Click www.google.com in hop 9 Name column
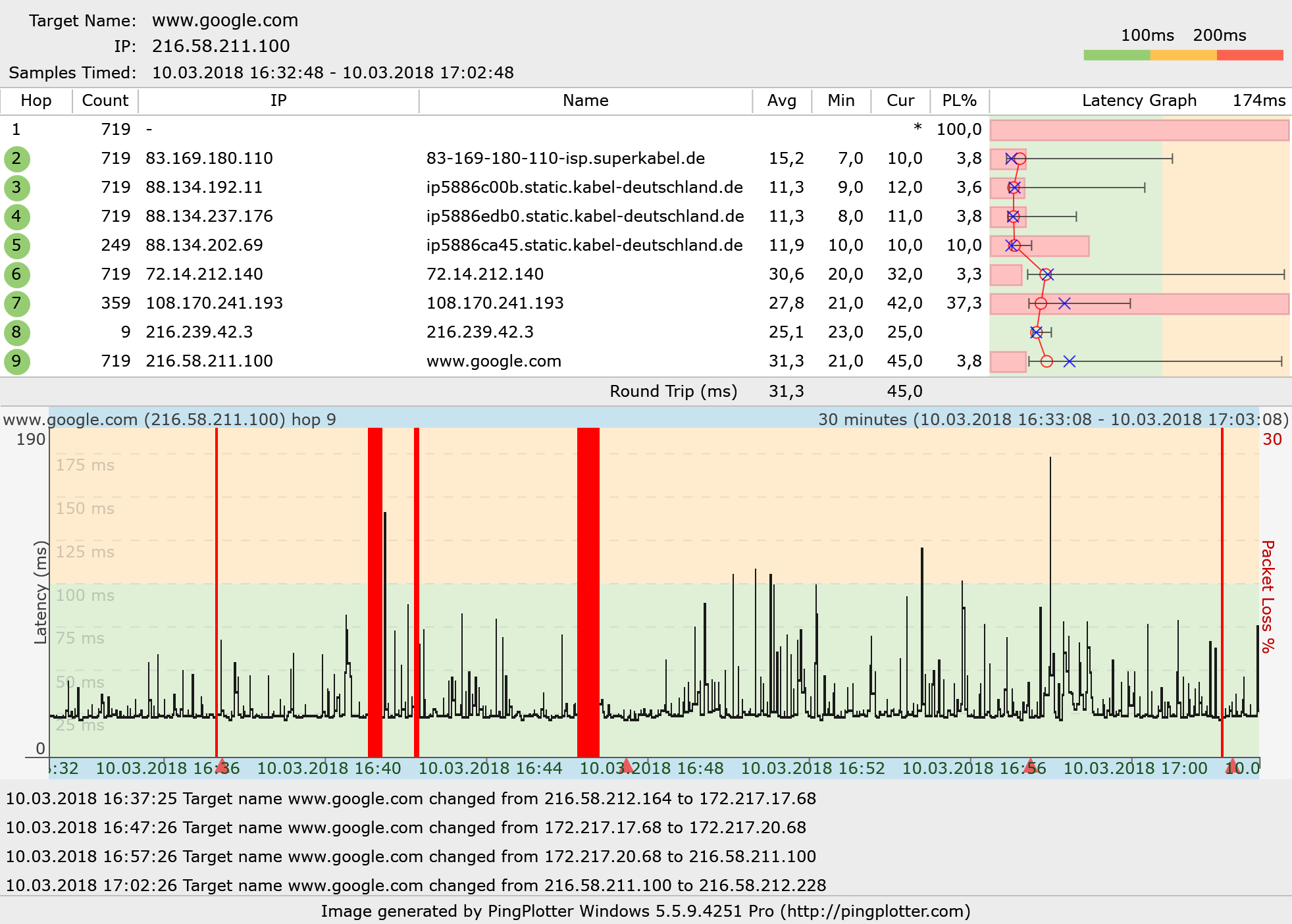The height and width of the screenshot is (924, 1292). (x=494, y=361)
